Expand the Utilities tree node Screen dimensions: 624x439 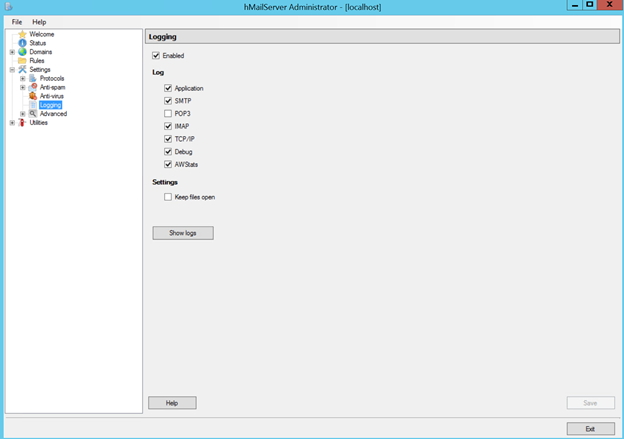tap(12, 123)
